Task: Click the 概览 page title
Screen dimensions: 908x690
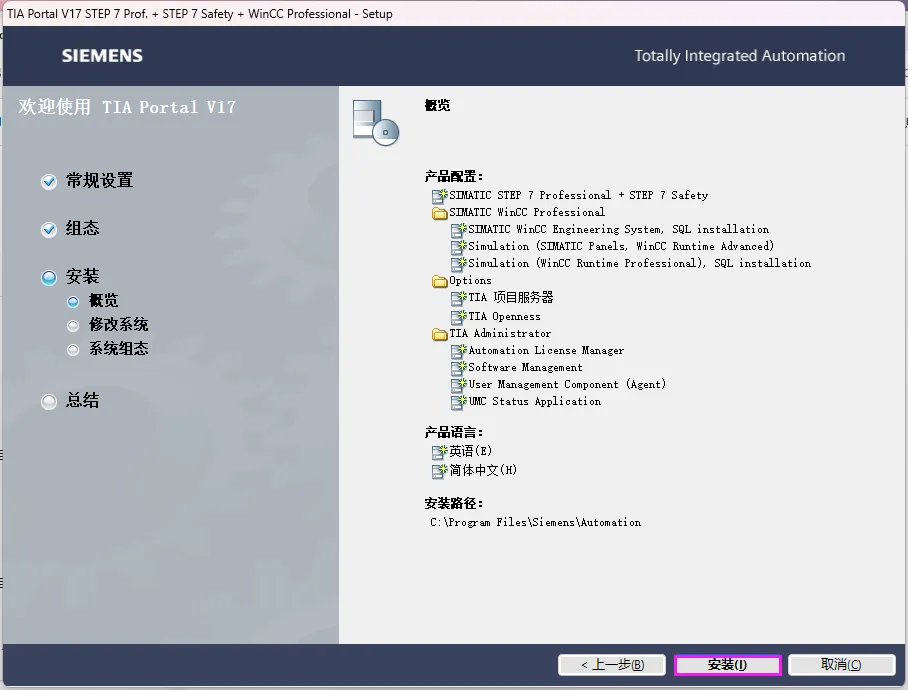Action: click(437, 105)
